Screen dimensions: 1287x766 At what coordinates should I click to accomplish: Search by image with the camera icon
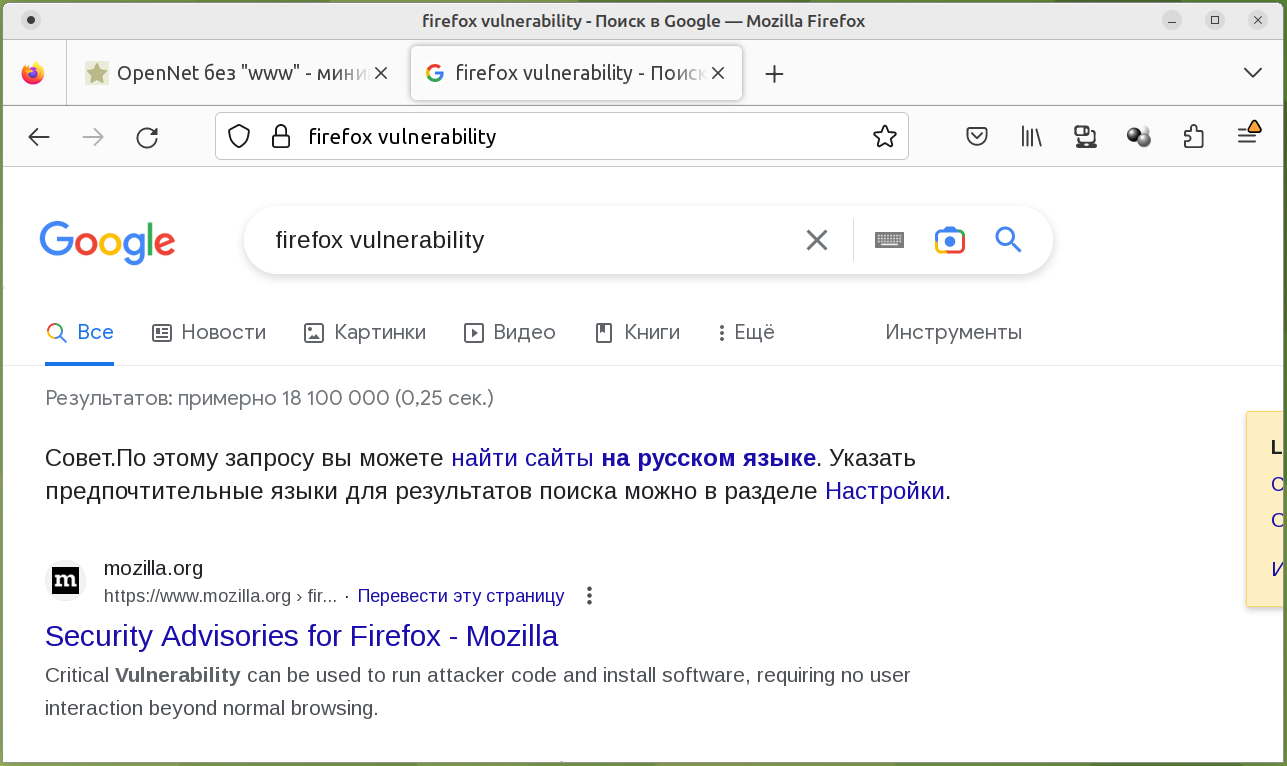tap(950, 240)
